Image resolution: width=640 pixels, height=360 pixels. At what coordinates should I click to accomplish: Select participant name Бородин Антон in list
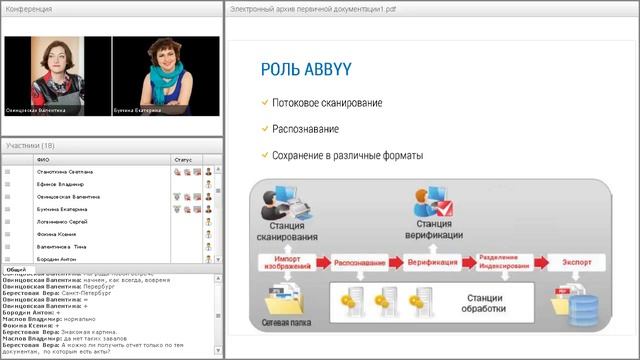click(x=56, y=259)
